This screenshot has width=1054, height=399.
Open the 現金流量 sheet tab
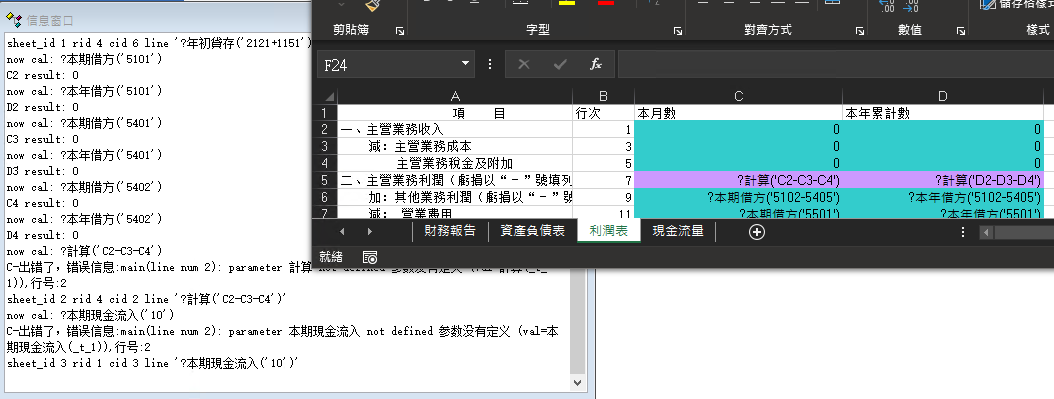coord(678,231)
